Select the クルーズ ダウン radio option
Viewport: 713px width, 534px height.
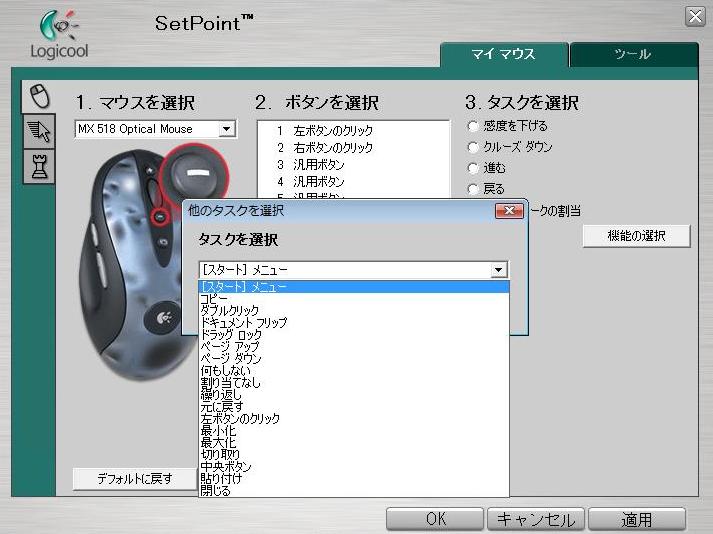pos(473,147)
